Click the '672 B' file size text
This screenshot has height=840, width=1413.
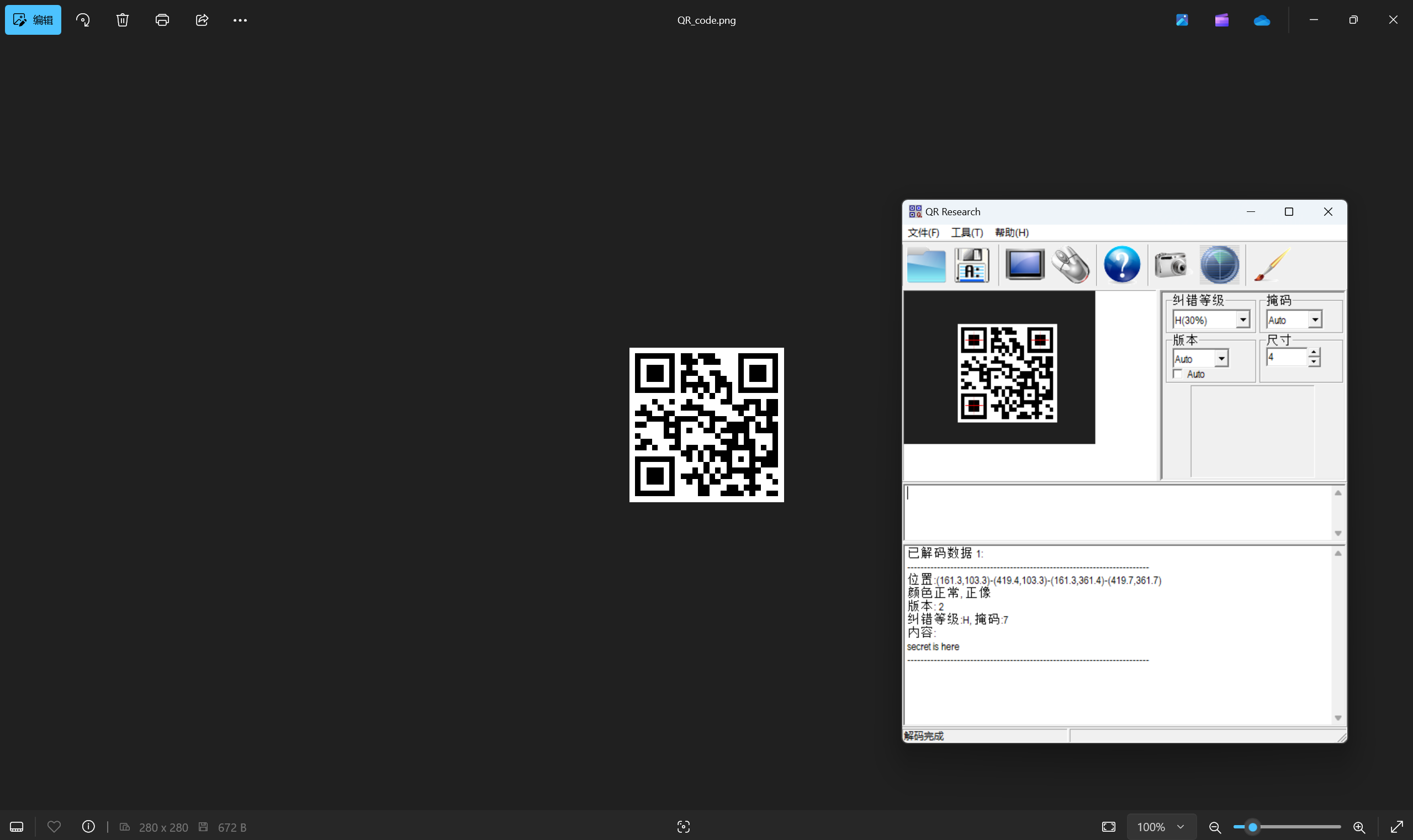[232, 827]
